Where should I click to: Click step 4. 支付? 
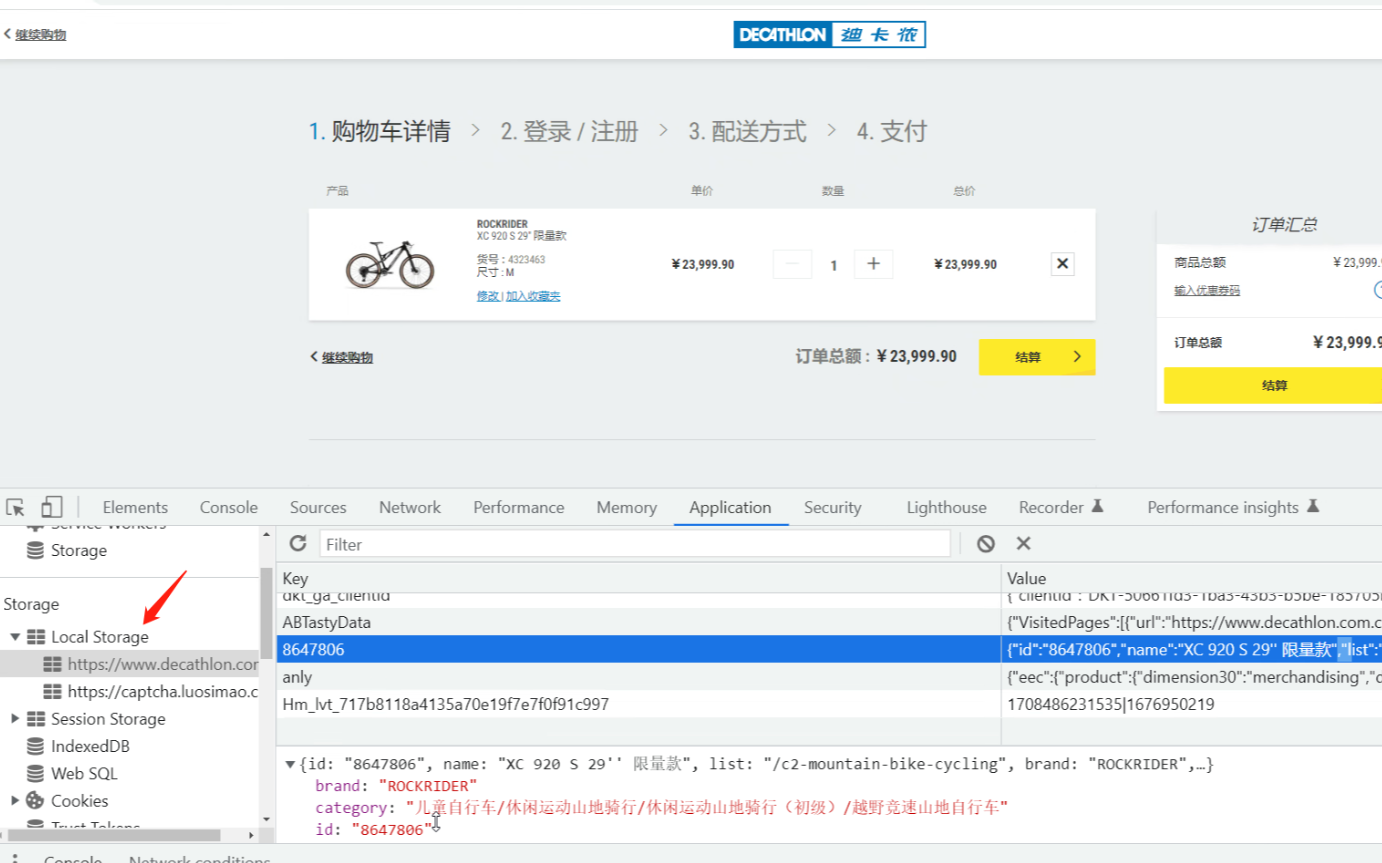[892, 131]
